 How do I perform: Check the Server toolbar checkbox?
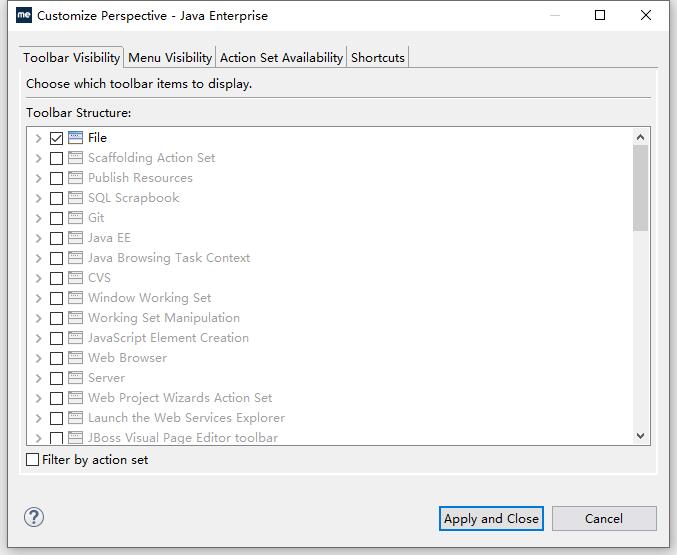pyautogui.click(x=56, y=378)
